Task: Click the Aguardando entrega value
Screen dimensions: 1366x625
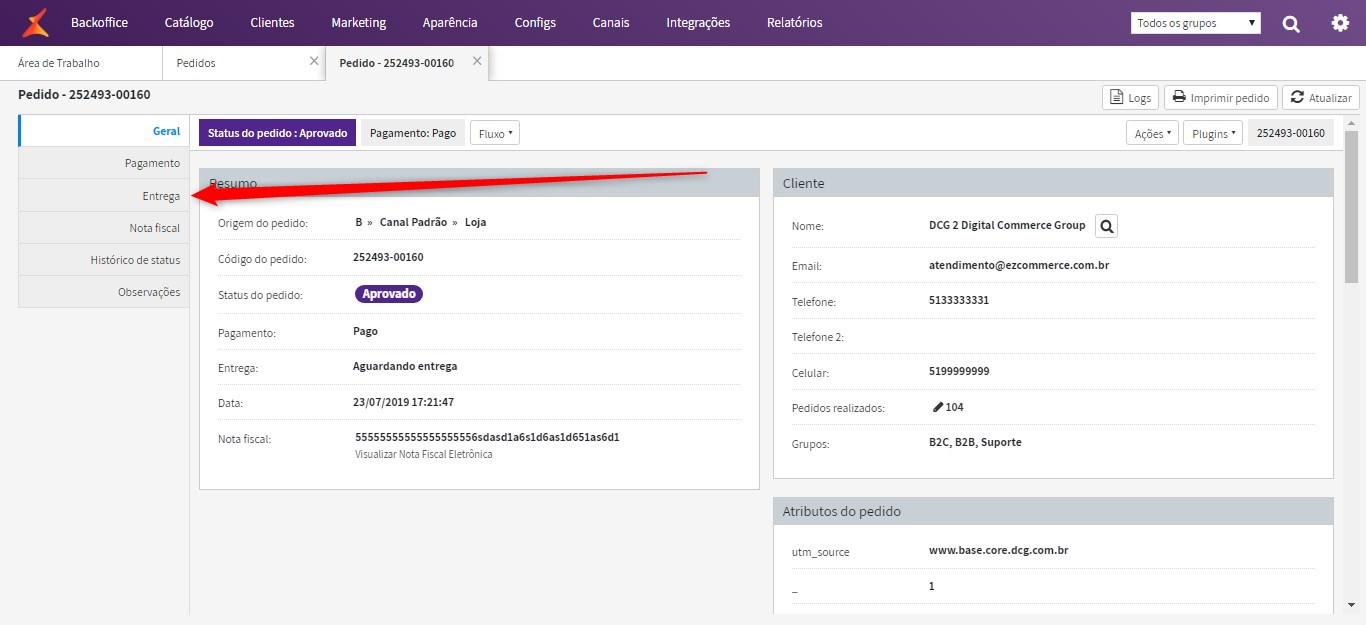Action: pyautogui.click(x=405, y=366)
